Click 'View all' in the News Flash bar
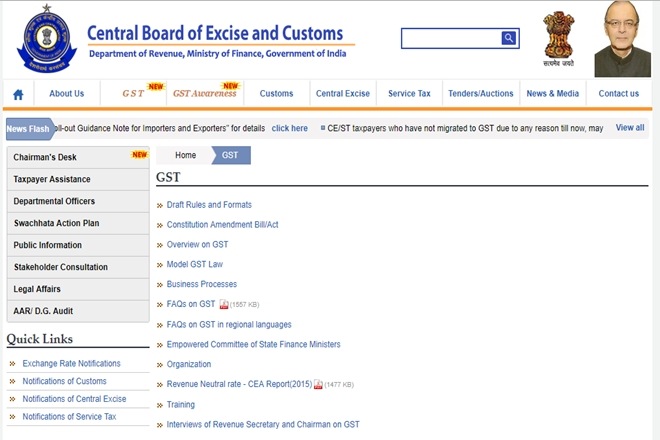Screen dimensions: 660x440 [x=630, y=128]
